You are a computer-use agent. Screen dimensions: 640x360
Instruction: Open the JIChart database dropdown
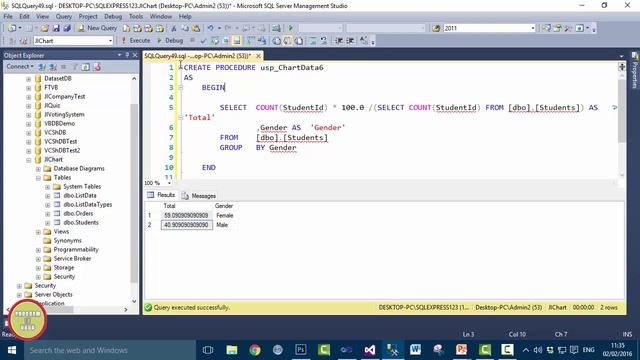coord(110,41)
